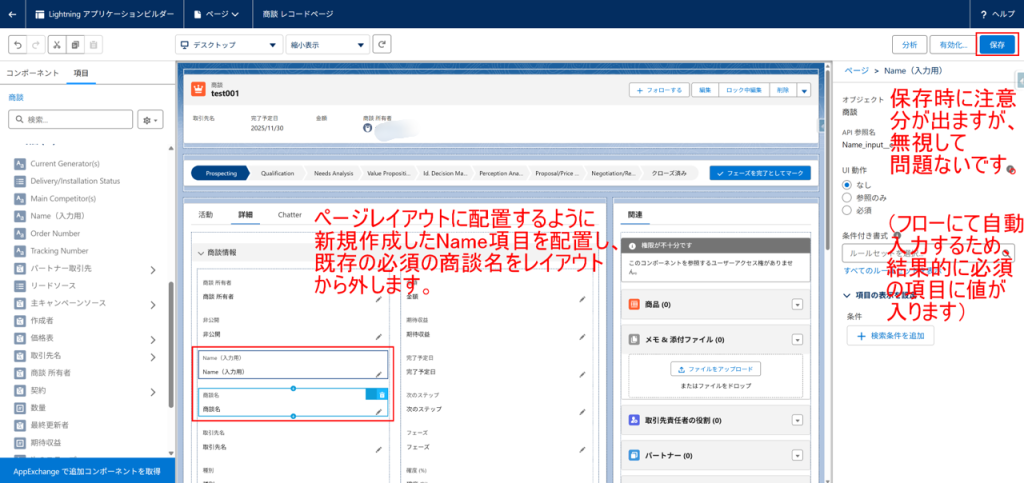Click the 数量 number field icon

pyautogui.click(x=20, y=408)
